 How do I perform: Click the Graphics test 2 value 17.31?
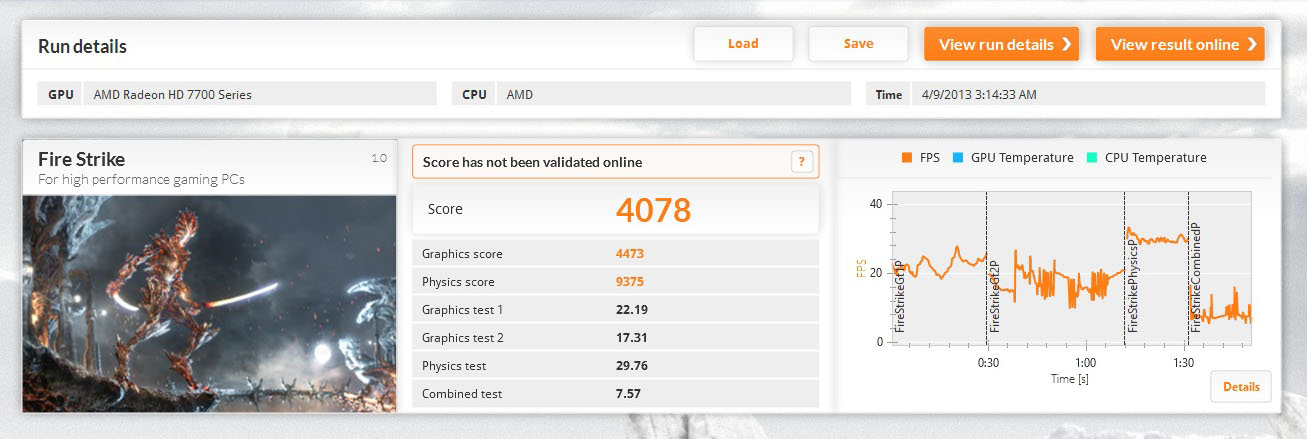pos(631,338)
